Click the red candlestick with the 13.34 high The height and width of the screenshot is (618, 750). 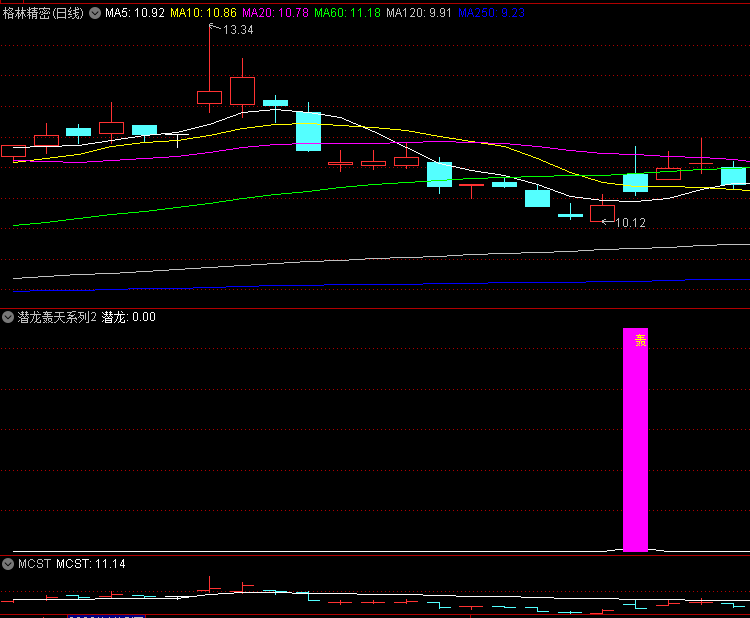click(210, 97)
